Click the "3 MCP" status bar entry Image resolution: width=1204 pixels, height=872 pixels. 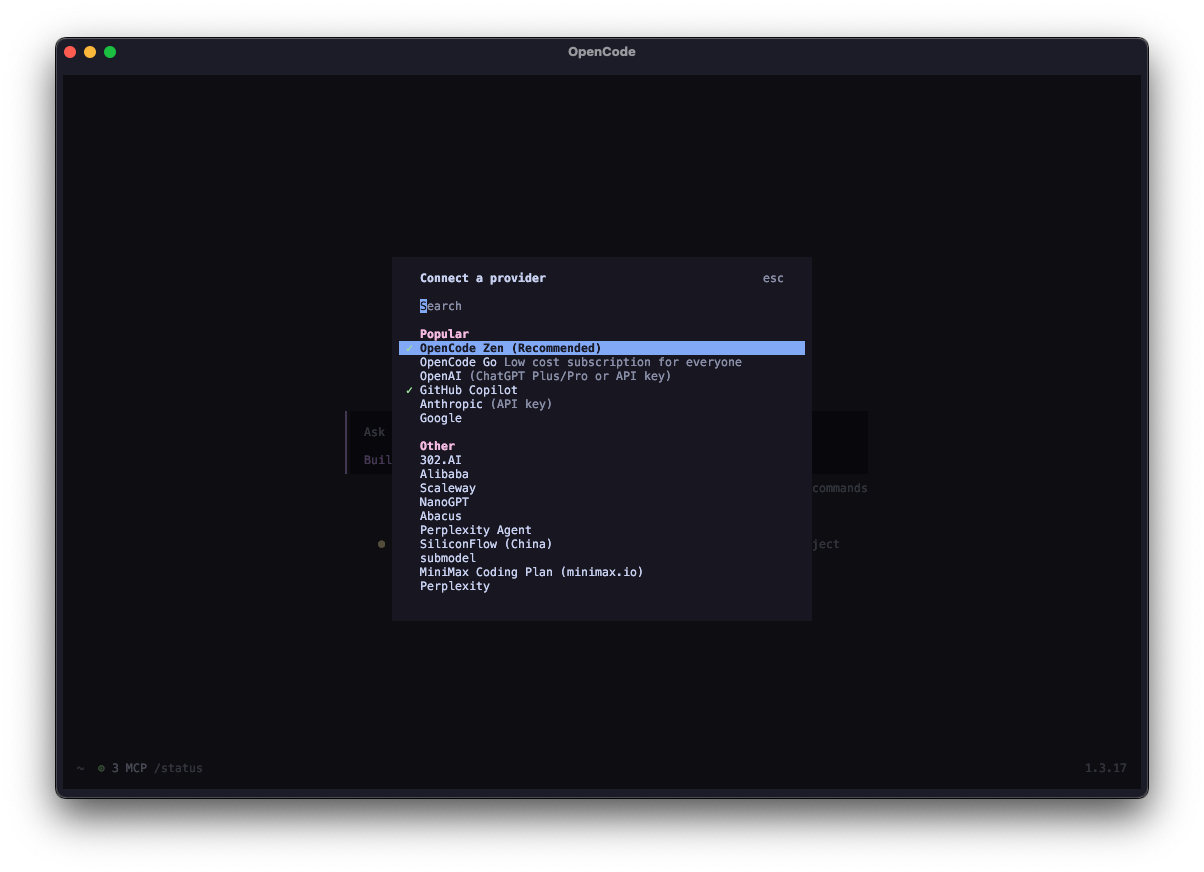coord(129,768)
